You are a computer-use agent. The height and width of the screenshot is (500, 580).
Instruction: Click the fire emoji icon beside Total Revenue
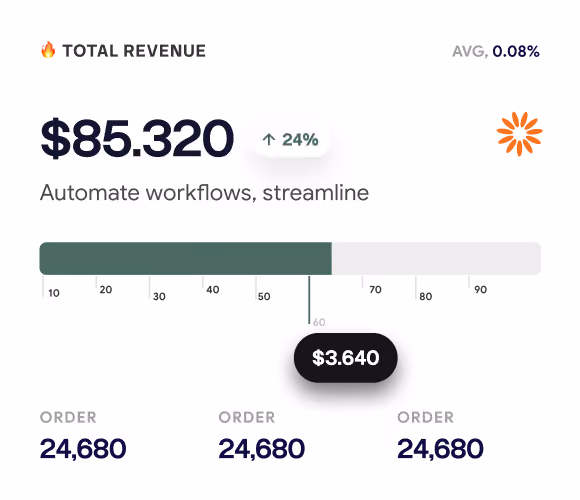(x=48, y=50)
